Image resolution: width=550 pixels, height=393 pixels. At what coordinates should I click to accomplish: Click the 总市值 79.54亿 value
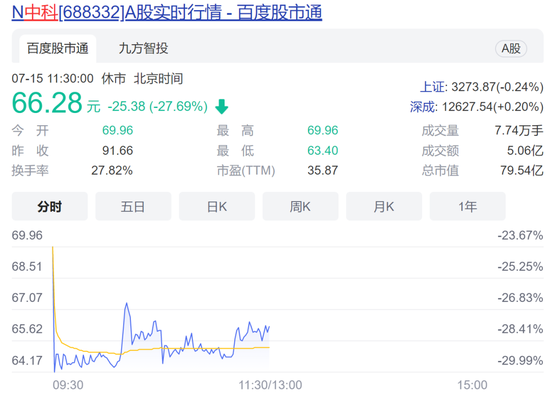click(x=522, y=171)
